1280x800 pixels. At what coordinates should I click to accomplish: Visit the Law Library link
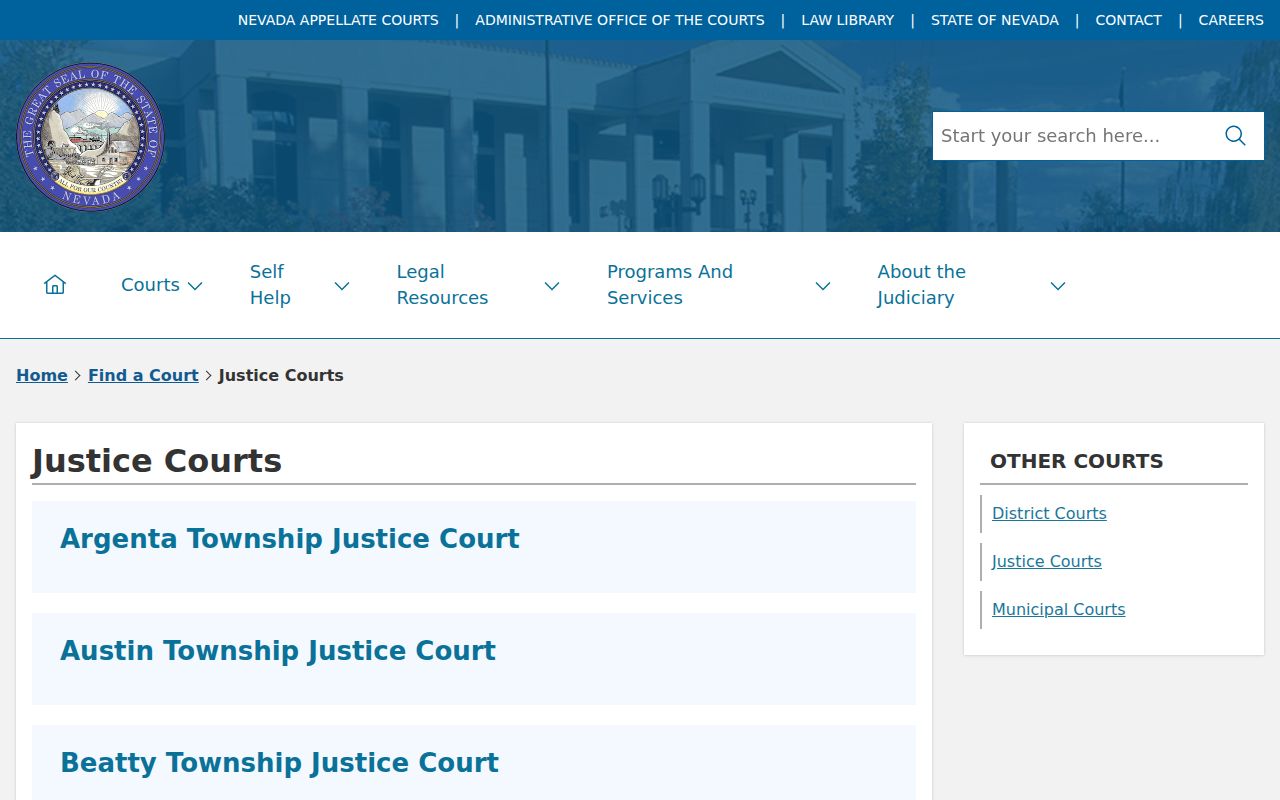pyautogui.click(x=848, y=20)
